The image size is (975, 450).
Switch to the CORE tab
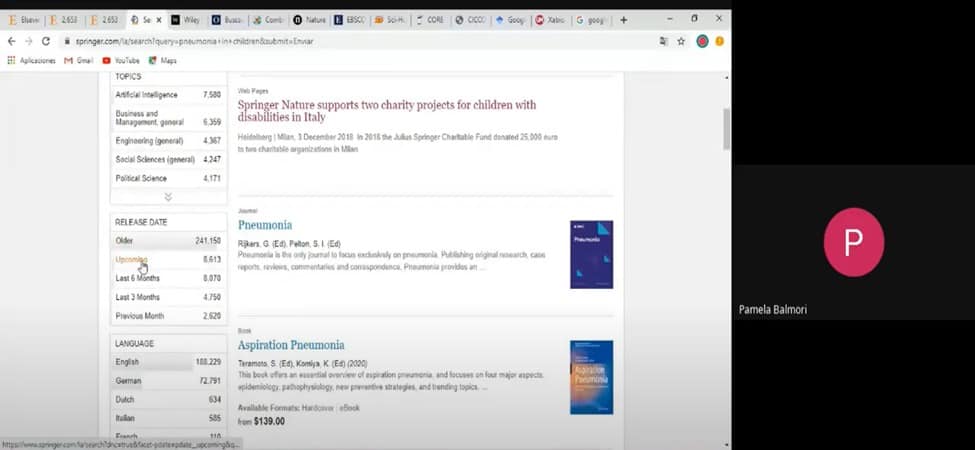click(x=431, y=20)
